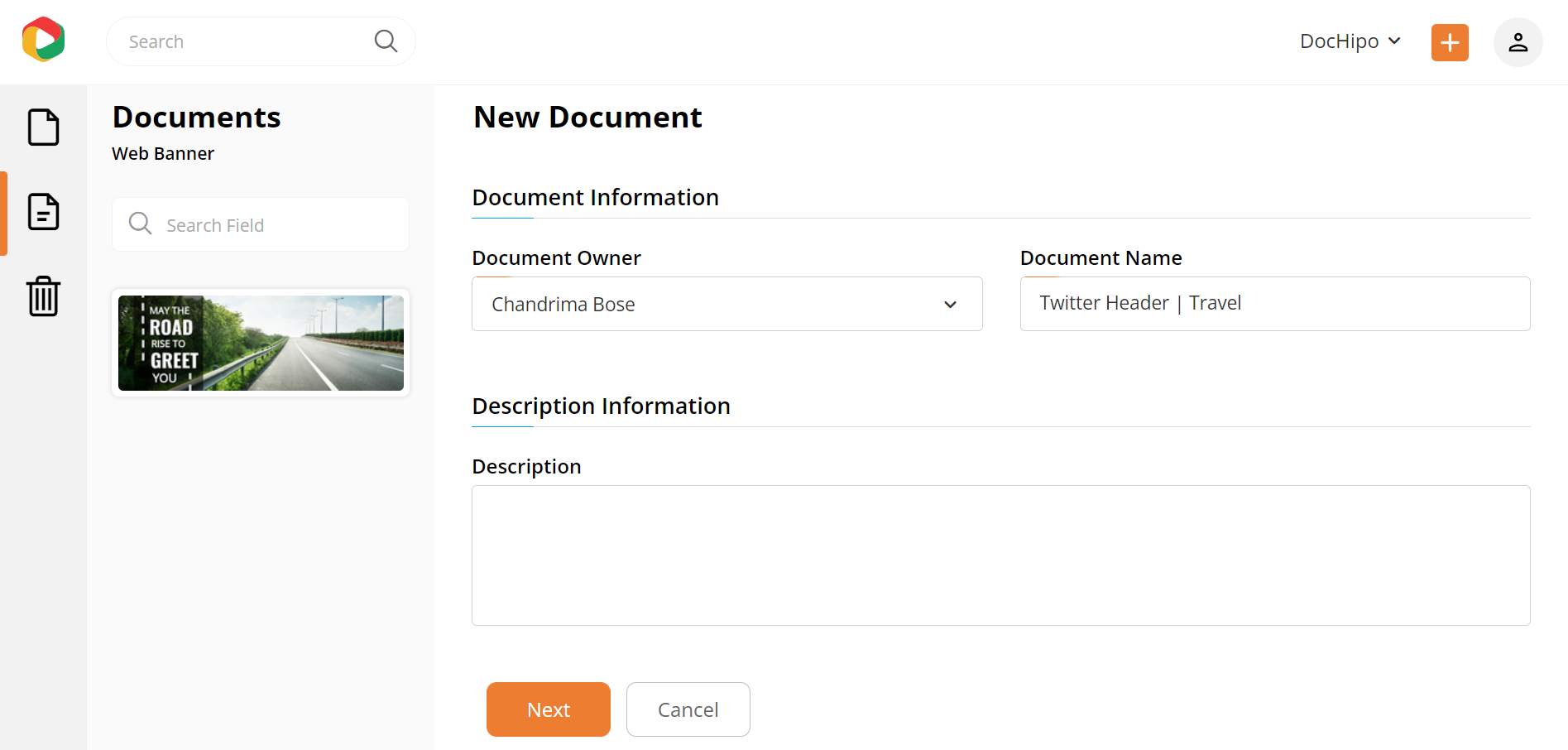The width and height of the screenshot is (1568, 750).
Task: Cancel the new document form
Action: point(688,709)
